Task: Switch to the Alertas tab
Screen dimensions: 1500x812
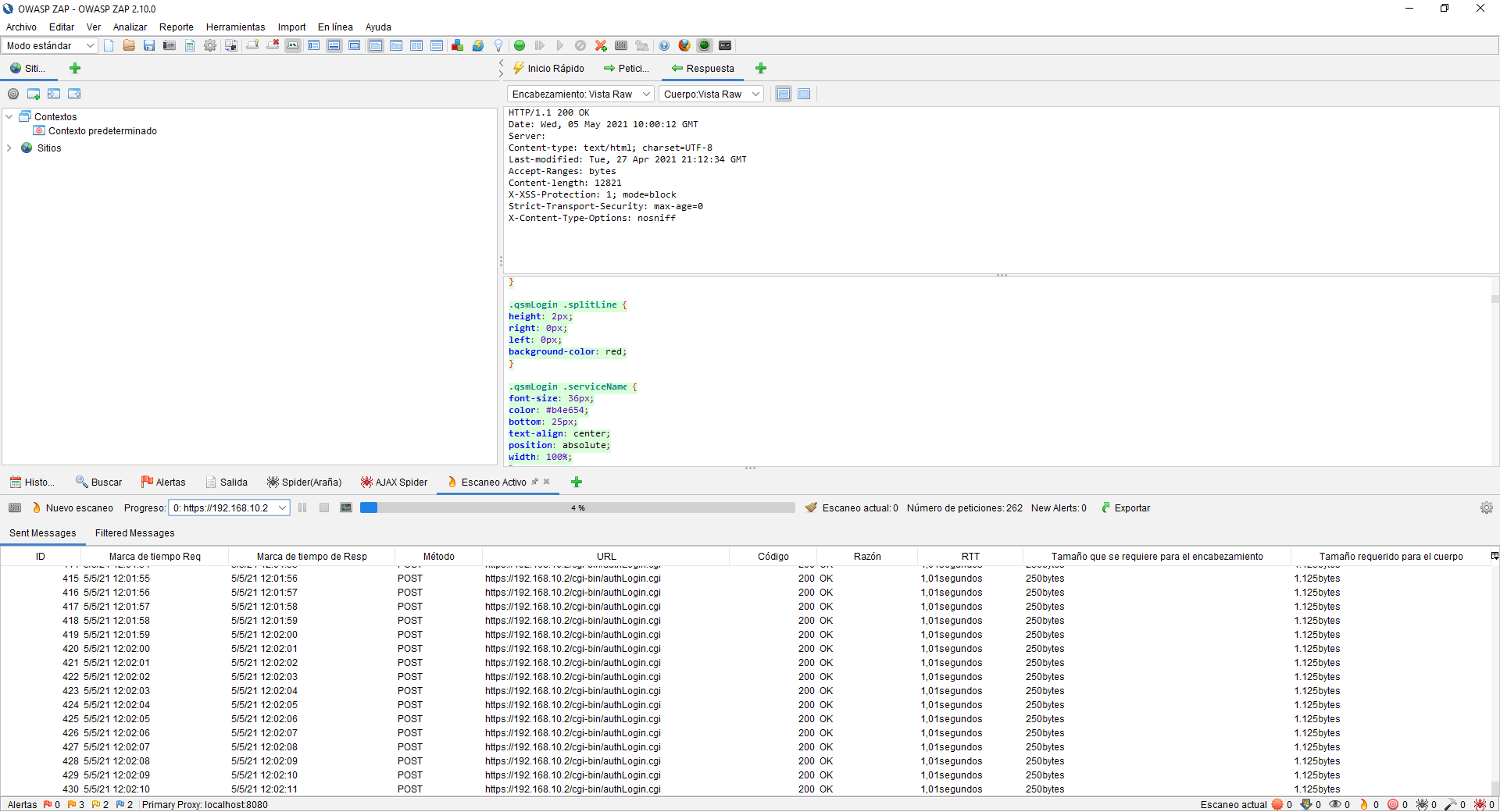Action: 163,482
